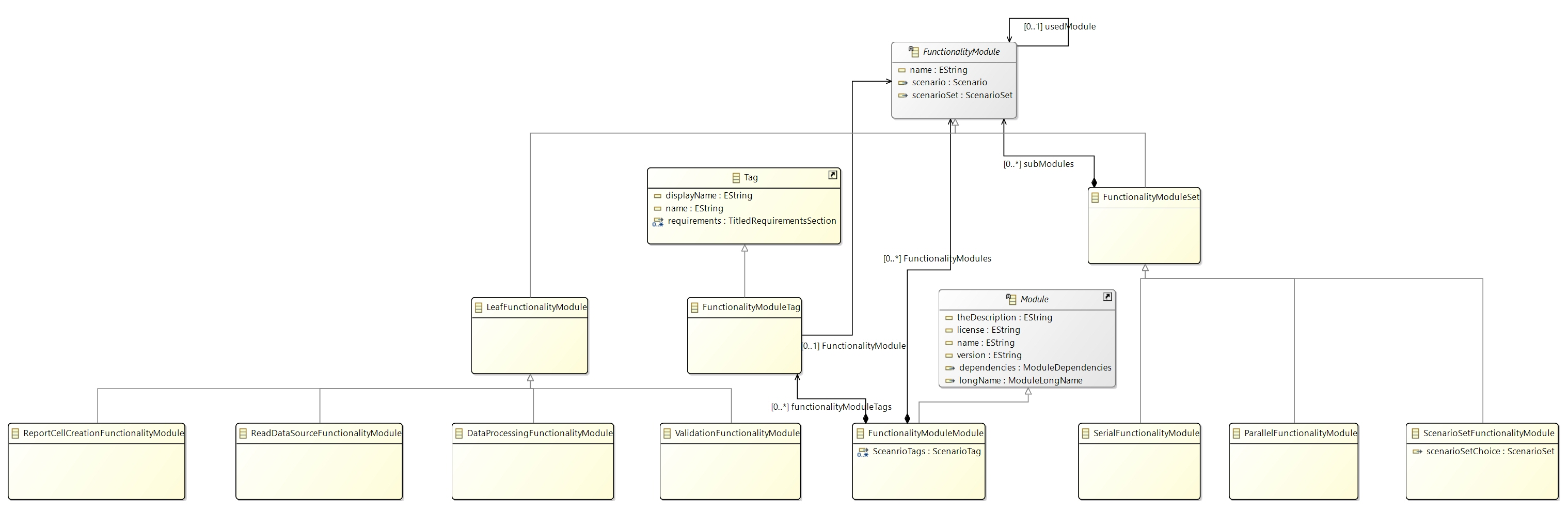Select the [0..*] subModules label
The image size is (1568, 509).
coord(1038,164)
